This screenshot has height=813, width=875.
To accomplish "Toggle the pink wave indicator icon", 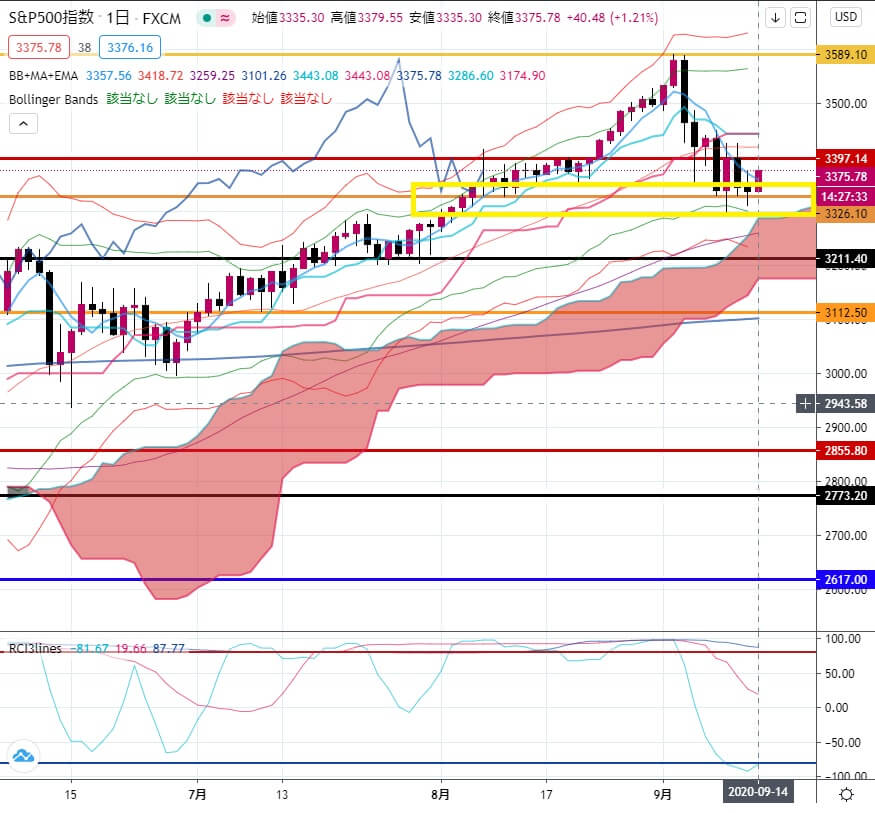I will coord(225,18).
